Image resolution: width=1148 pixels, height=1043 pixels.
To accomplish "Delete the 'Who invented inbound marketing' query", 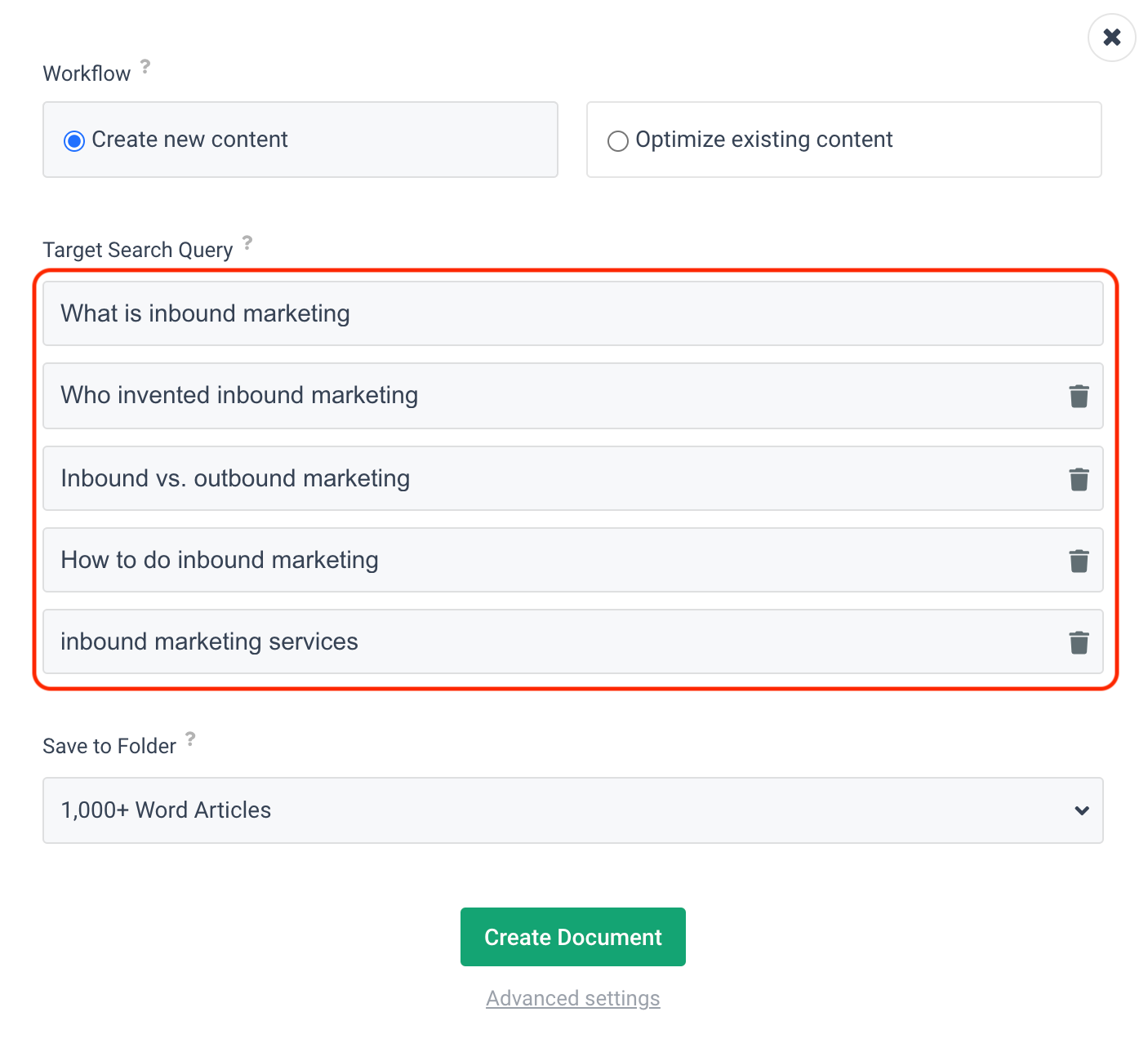I will tap(1079, 397).
